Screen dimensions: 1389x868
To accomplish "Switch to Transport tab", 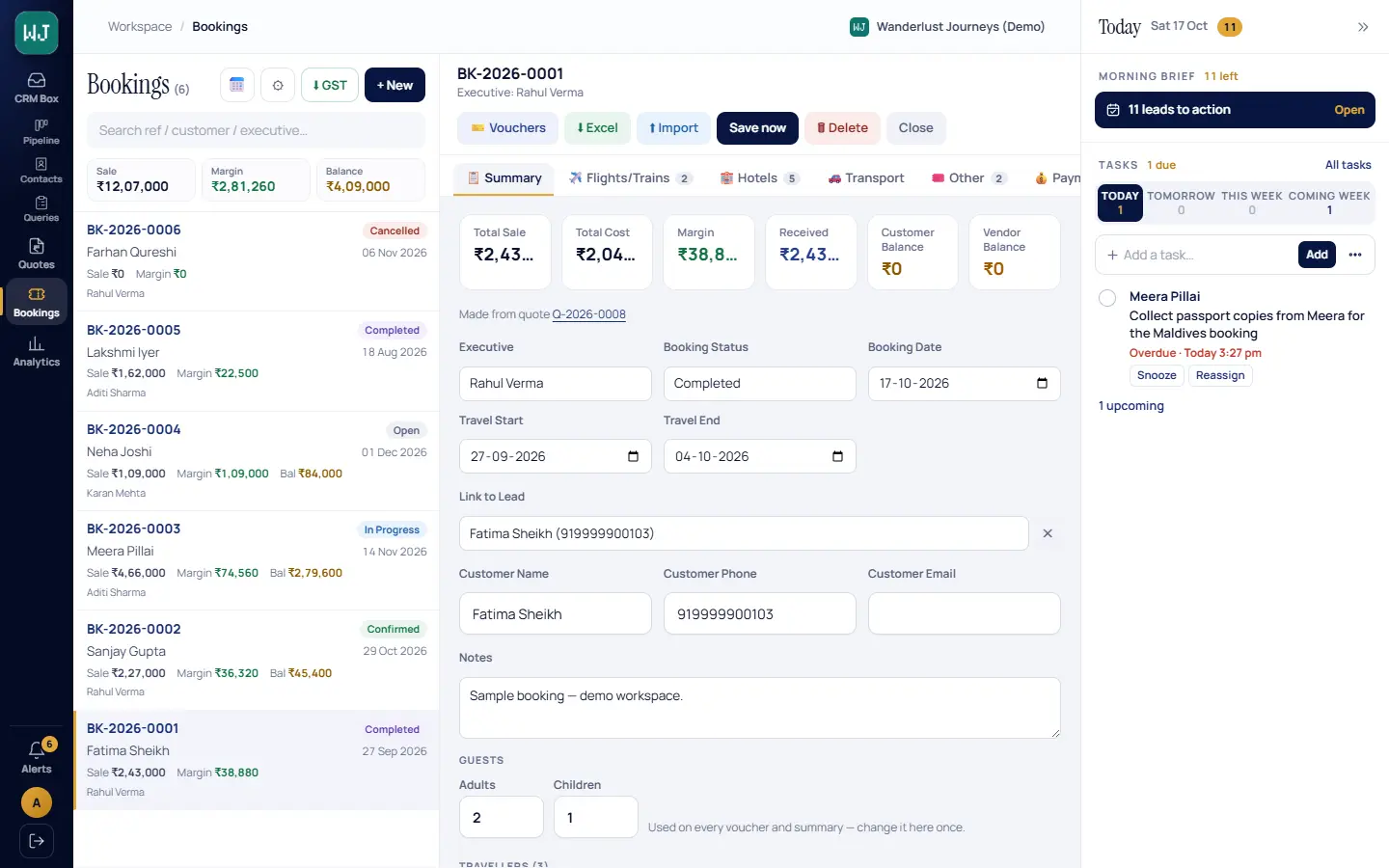I will [x=865, y=178].
